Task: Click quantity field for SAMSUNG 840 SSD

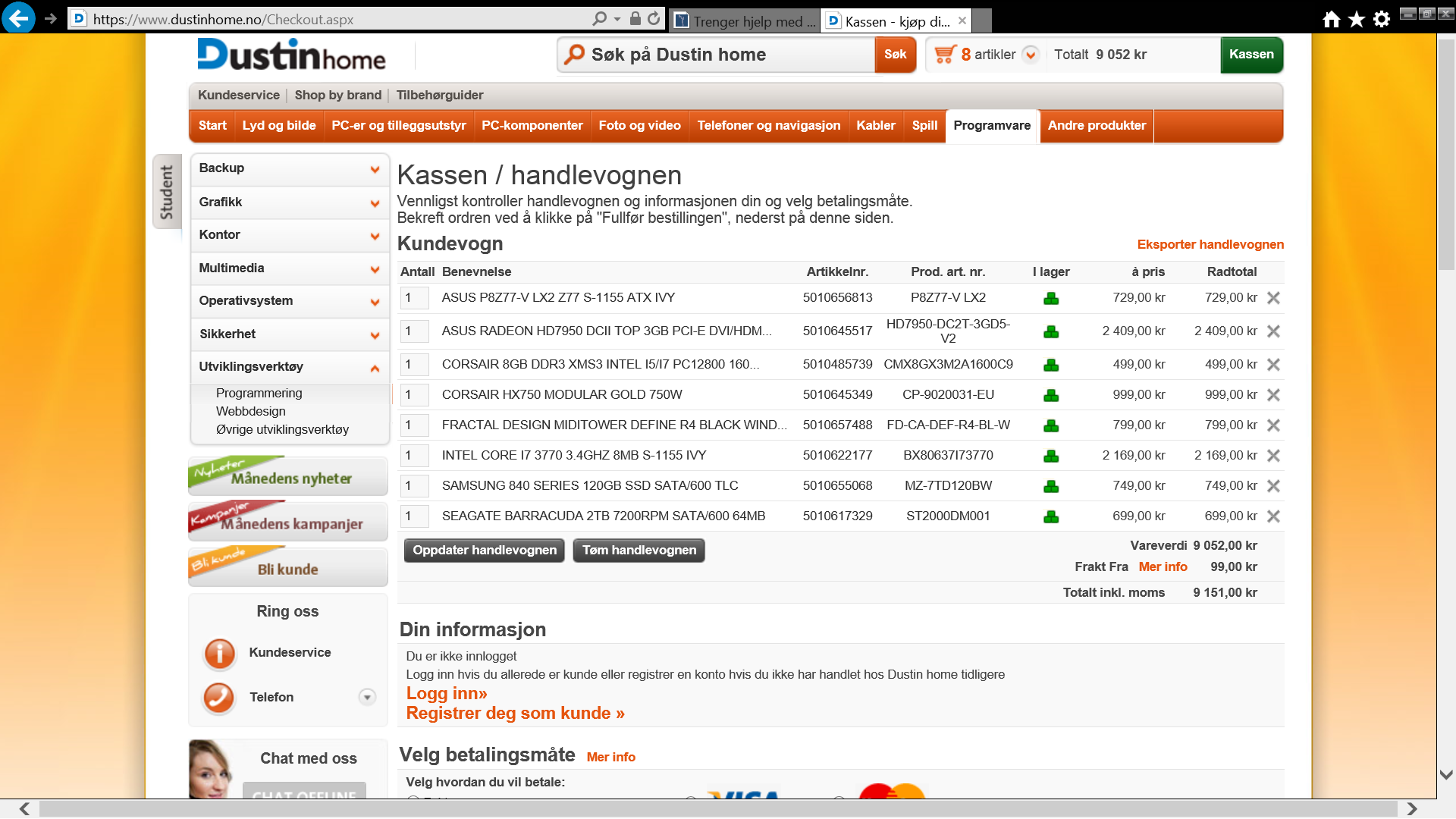Action: point(414,486)
